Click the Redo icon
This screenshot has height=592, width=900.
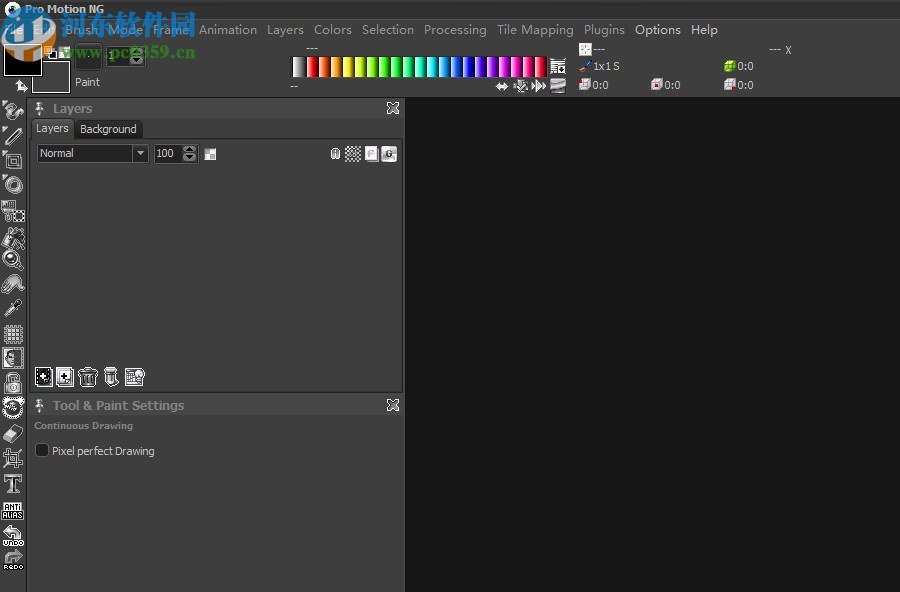coord(13,560)
